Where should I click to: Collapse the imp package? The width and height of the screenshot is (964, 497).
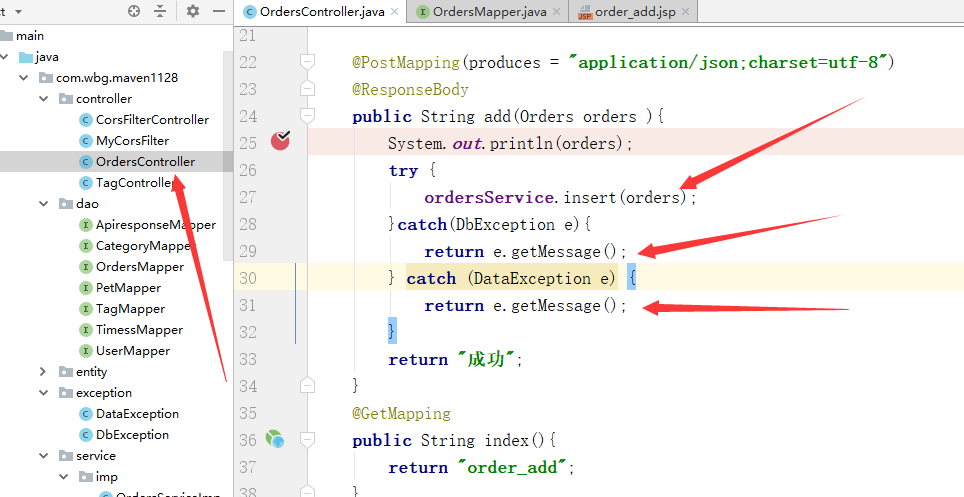pyautogui.click(x=63, y=477)
